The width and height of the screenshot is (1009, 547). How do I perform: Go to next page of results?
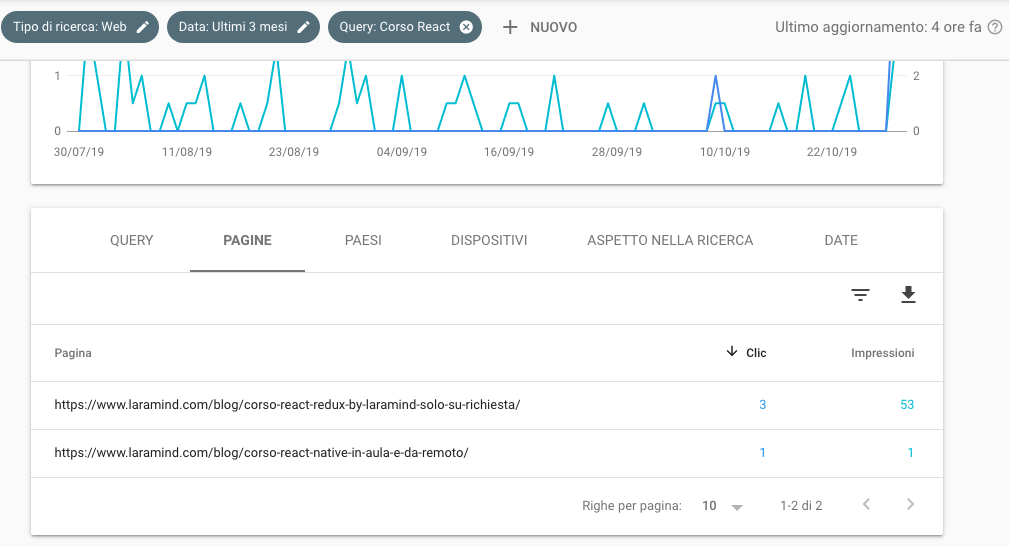pyautogui.click(x=910, y=505)
